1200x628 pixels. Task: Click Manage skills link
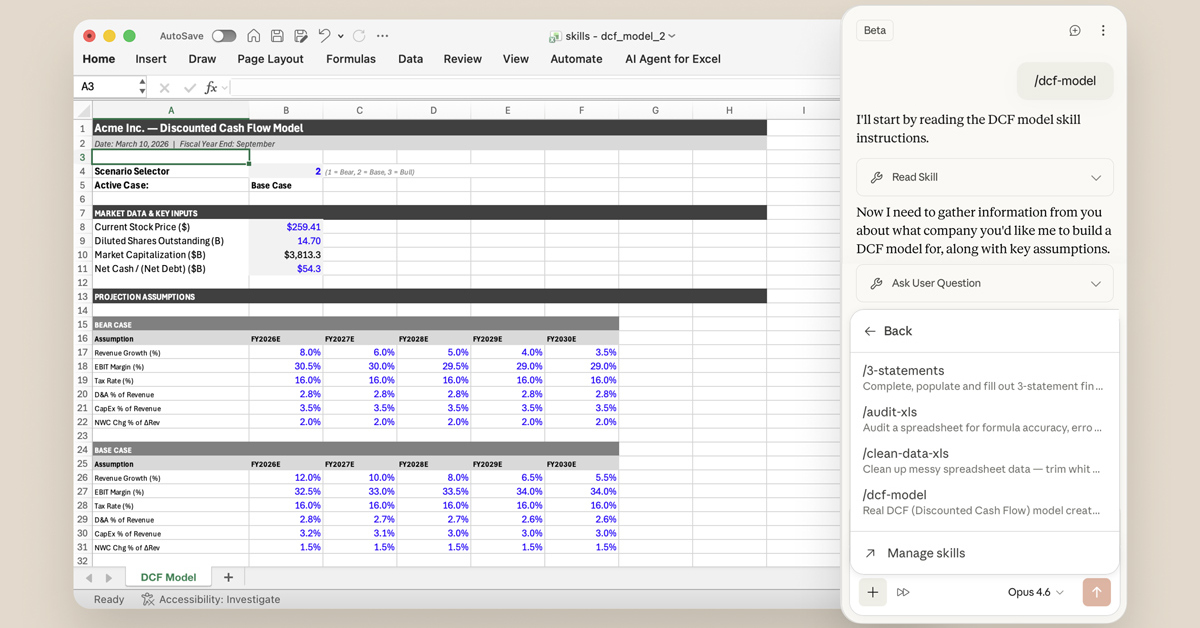[x=925, y=553]
